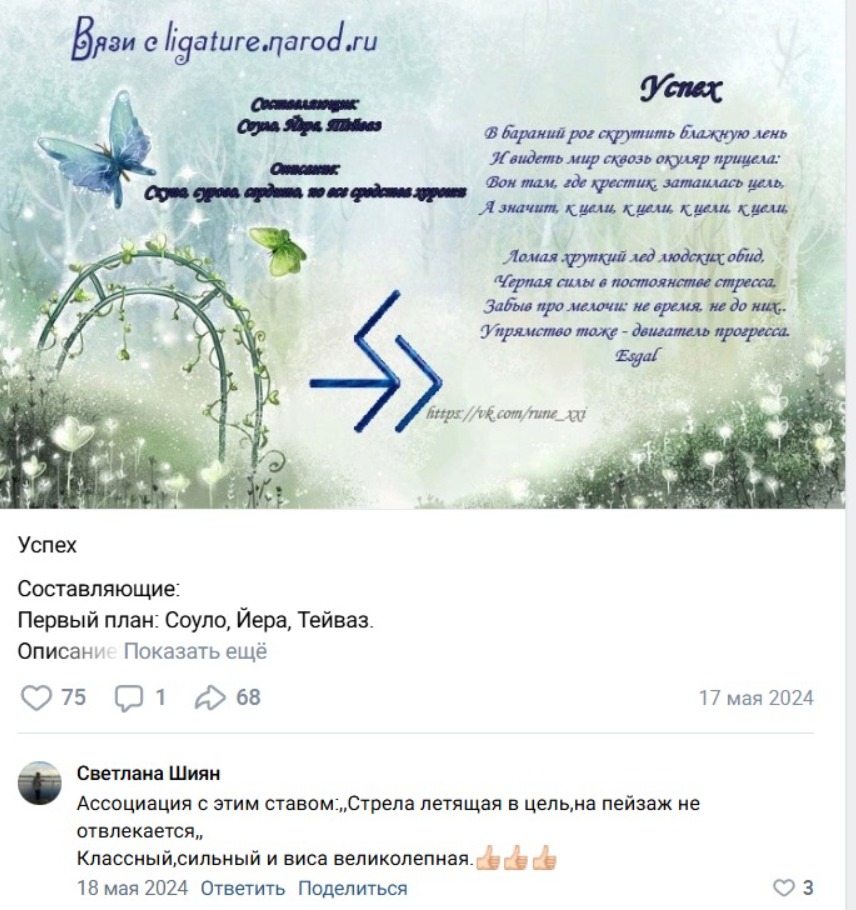Open the post date 17 мая 2024
The width and height of the screenshot is (856, 910).
click(x=756, y=698)
